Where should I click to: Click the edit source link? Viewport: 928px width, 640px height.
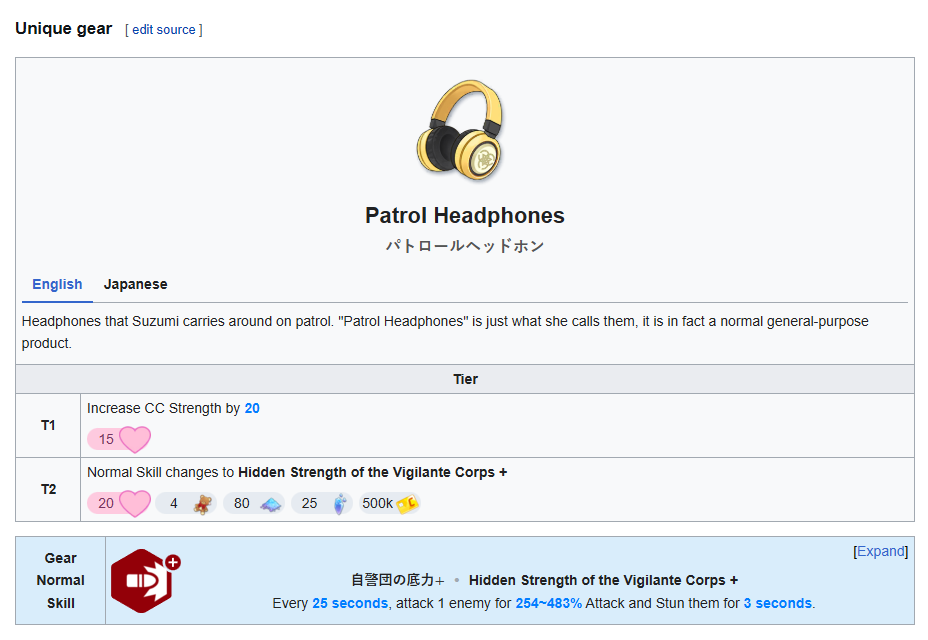[x=163, y=30]
